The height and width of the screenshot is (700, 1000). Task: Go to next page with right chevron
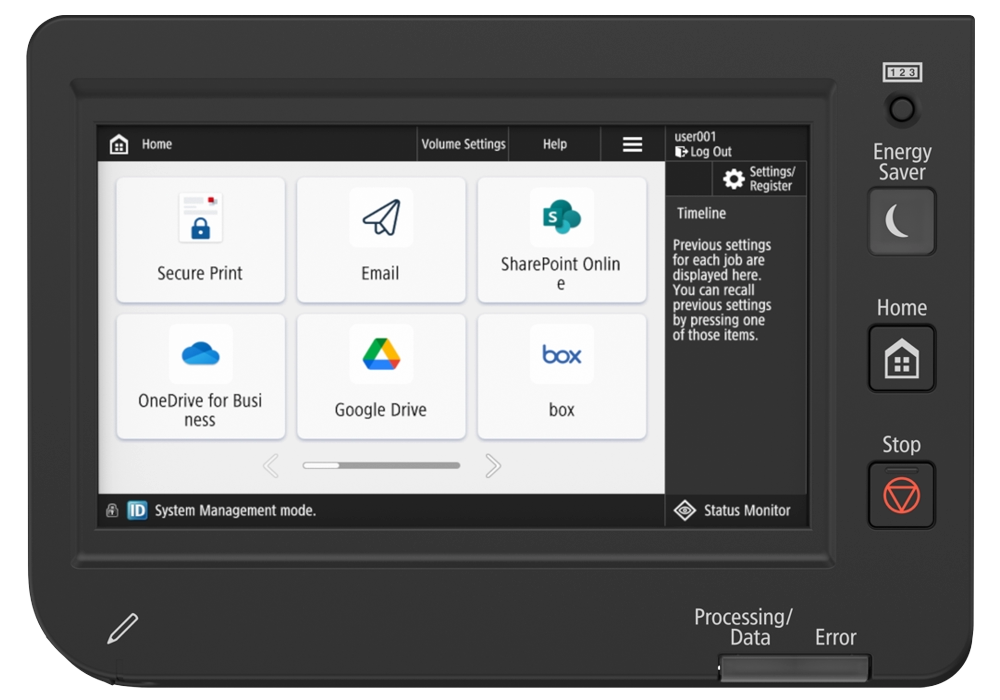492,466
